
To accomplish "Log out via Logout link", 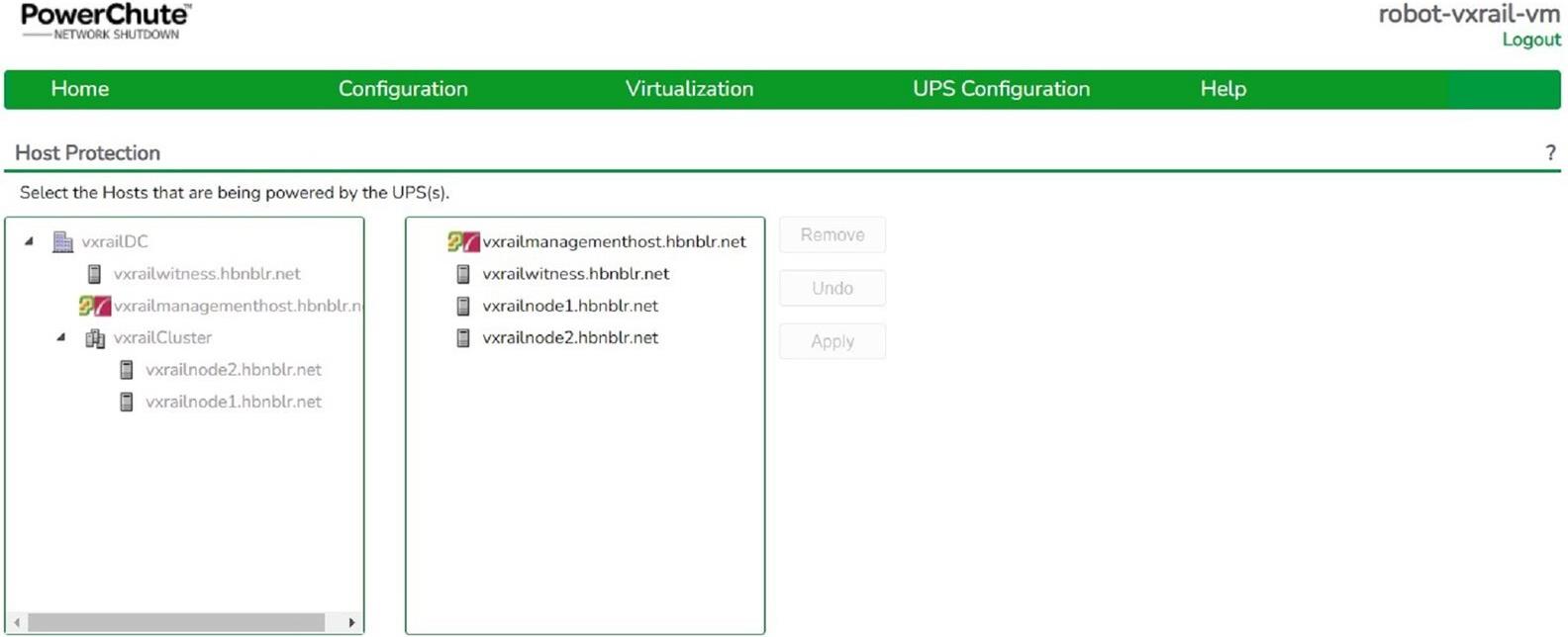I will click(x=1531, y=40).
